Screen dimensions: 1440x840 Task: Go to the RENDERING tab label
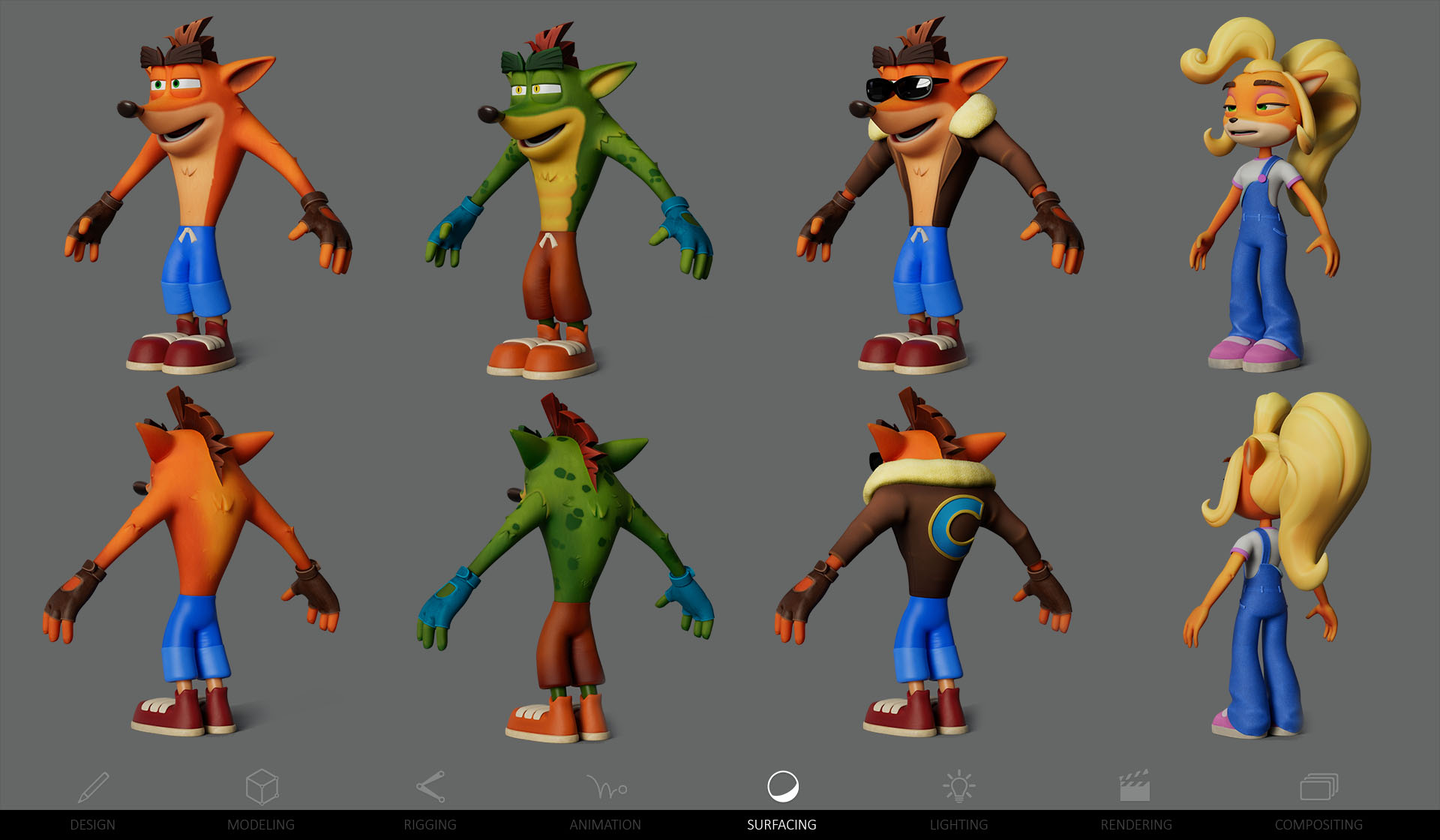click(1136, 825)
